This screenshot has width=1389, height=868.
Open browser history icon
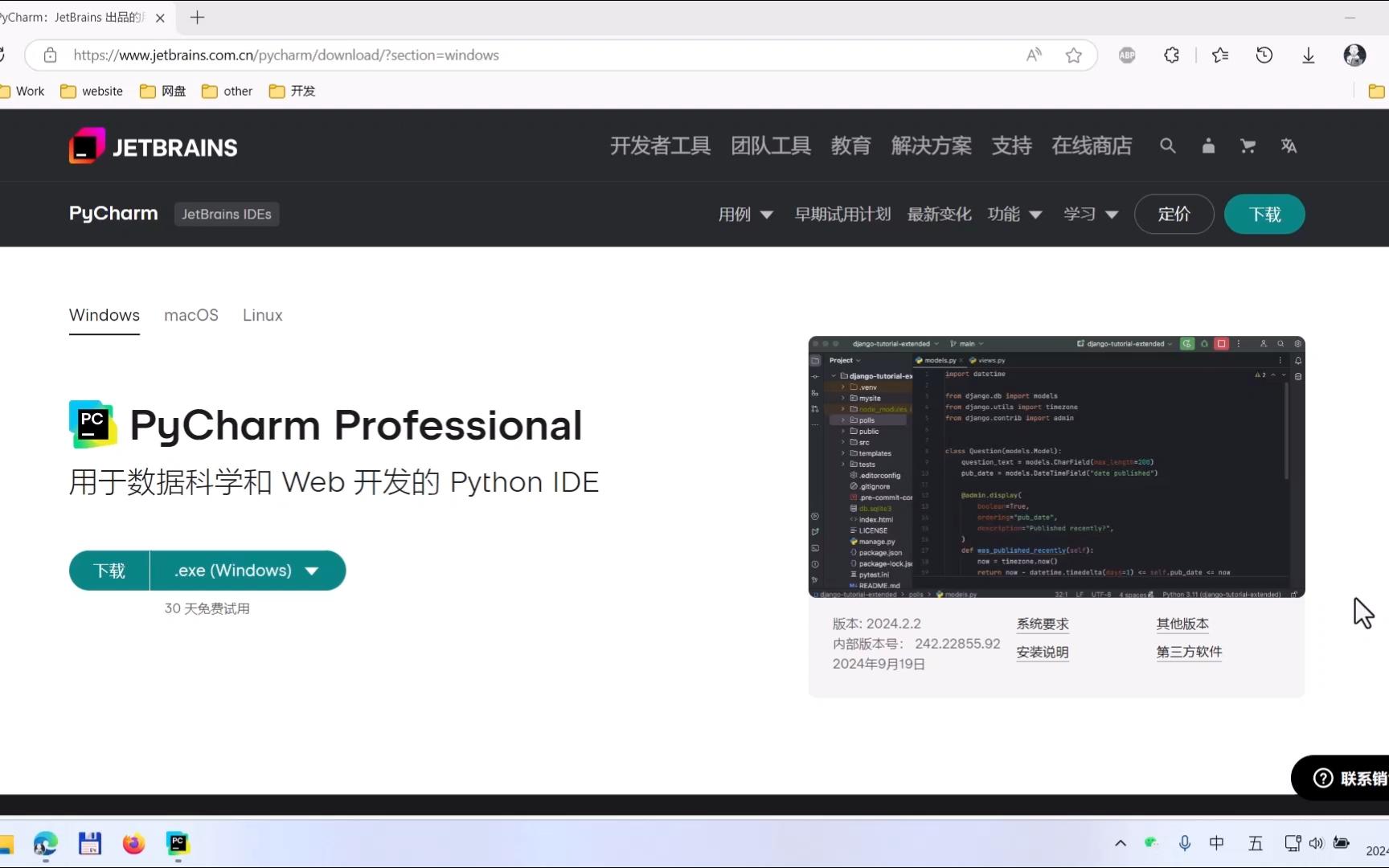click(1264, 55)
